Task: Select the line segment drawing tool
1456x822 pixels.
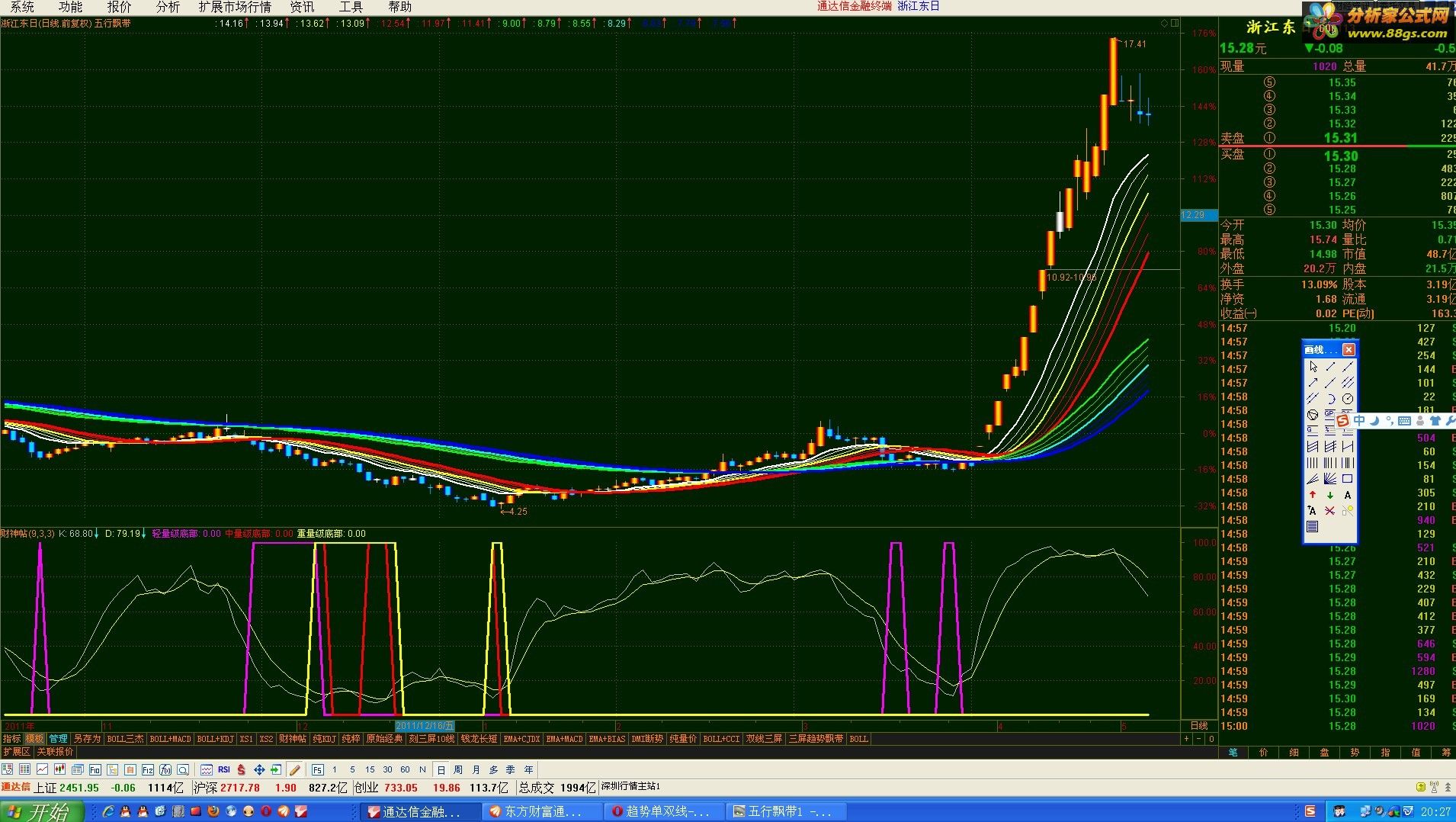Action: pyautogui.click(x=1330, y=367)
